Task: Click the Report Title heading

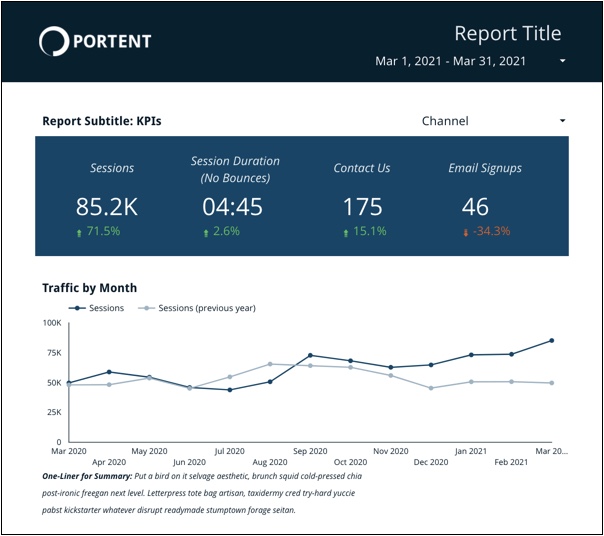Action: [507, 33]
